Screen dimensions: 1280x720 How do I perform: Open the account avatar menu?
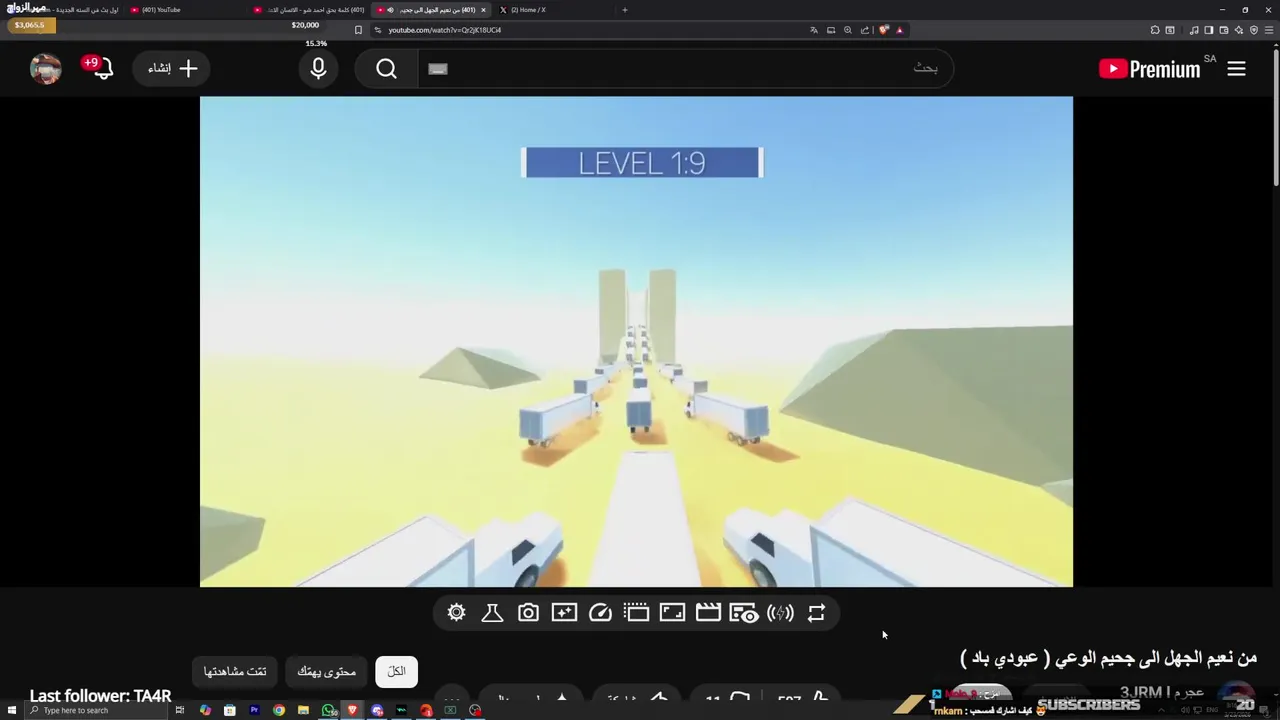(46, 68)
